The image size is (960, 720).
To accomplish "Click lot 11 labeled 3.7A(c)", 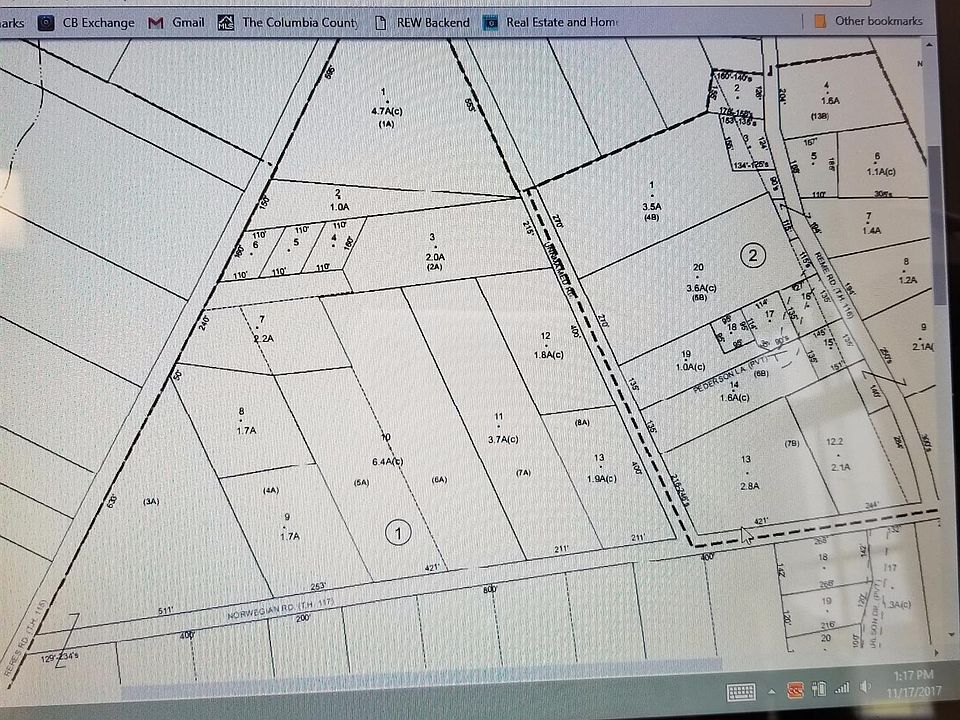I will (503, 428).
